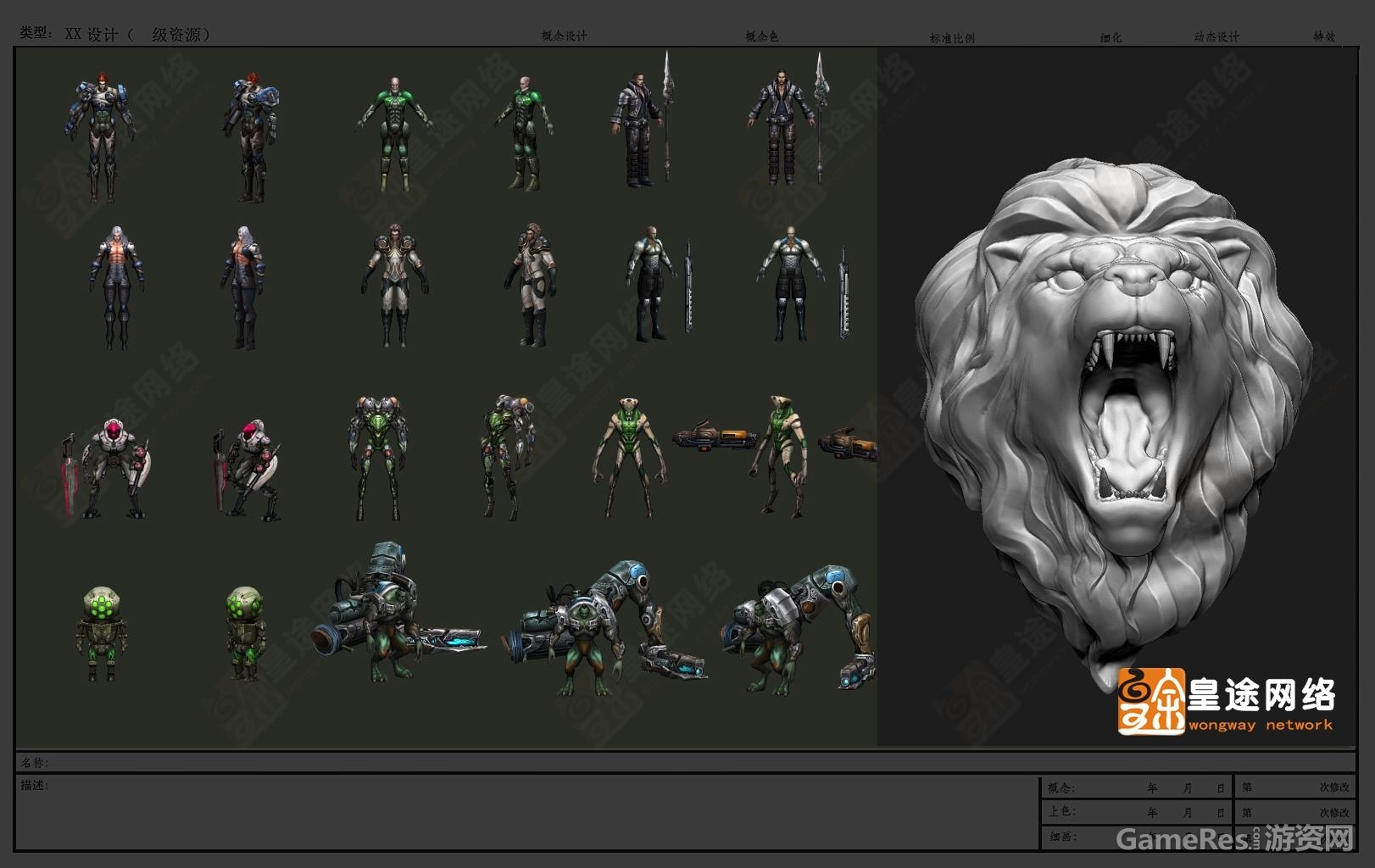Click the 类型: XX 设计 title text

click(115, 34)
